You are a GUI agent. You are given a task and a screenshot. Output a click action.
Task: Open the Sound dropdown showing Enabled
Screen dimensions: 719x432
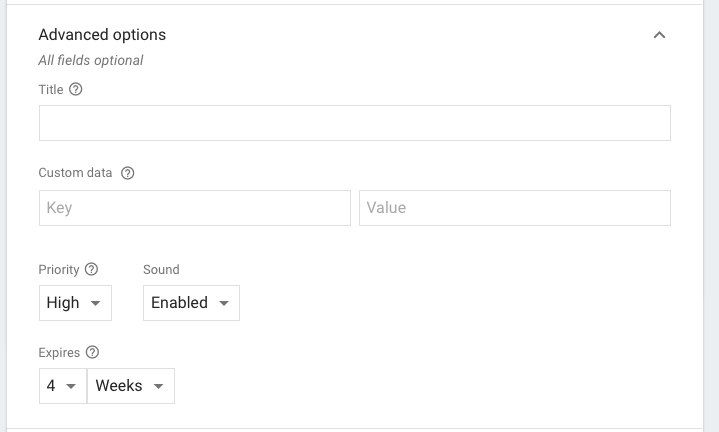[x=191, y=303]
